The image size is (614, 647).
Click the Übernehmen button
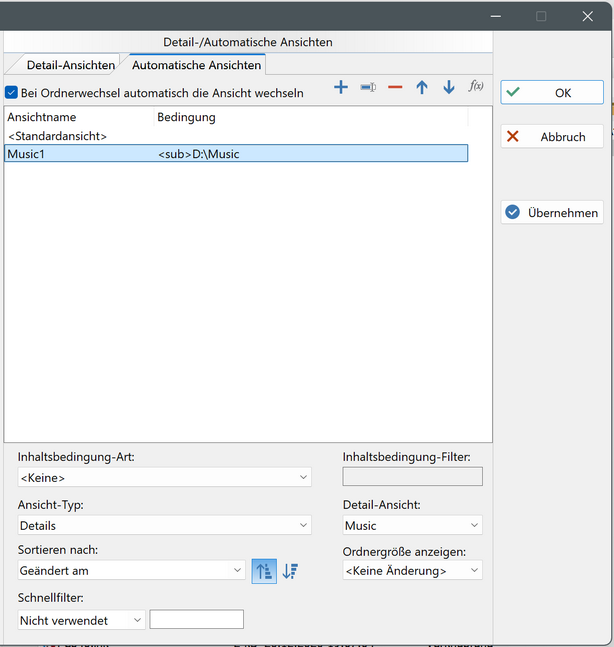(552, 213)
